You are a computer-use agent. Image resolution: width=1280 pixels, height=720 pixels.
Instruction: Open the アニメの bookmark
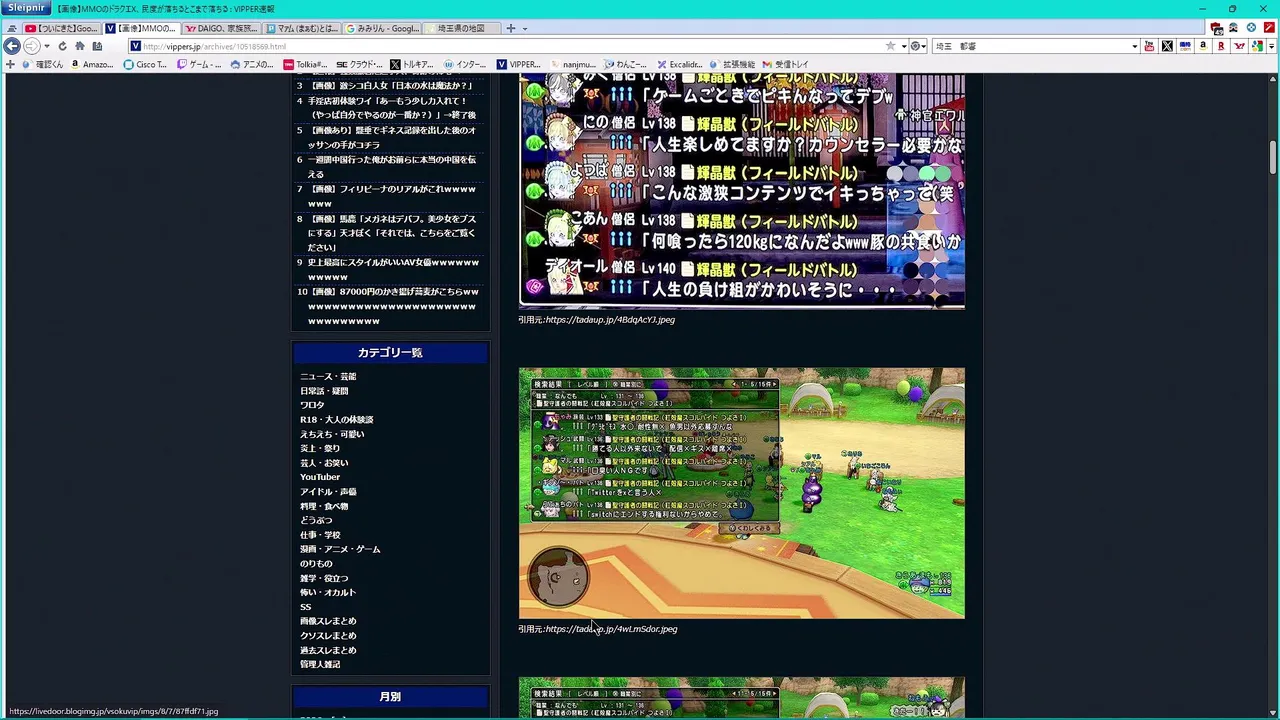[x=252, y=64]
